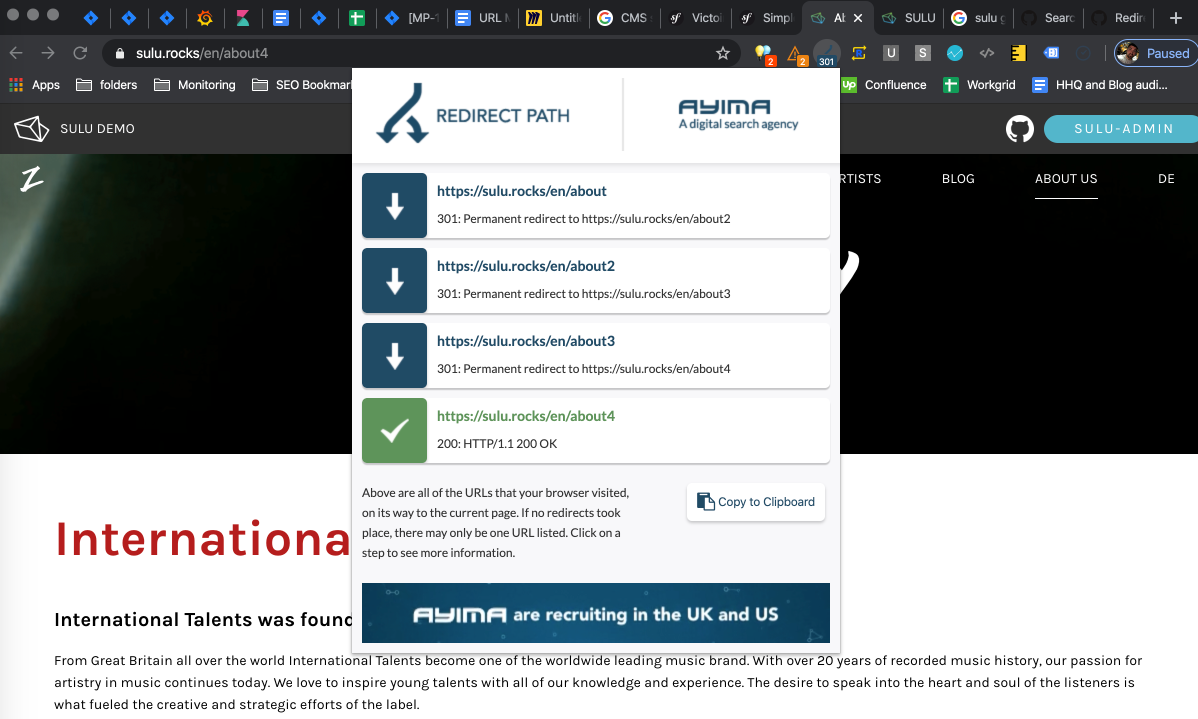
Task: Open the folders bookmark folder
Action: click(x=107, y=85)
